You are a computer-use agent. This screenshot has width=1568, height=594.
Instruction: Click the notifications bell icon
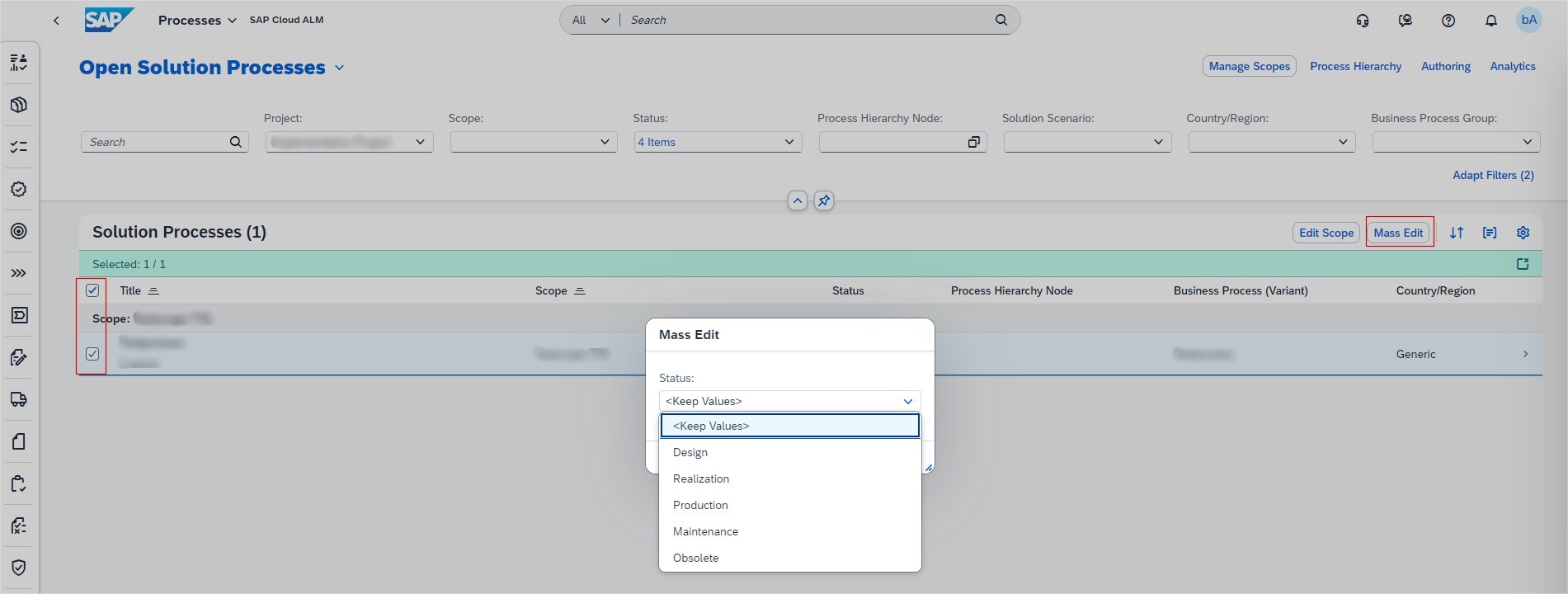click(1490, 21)
